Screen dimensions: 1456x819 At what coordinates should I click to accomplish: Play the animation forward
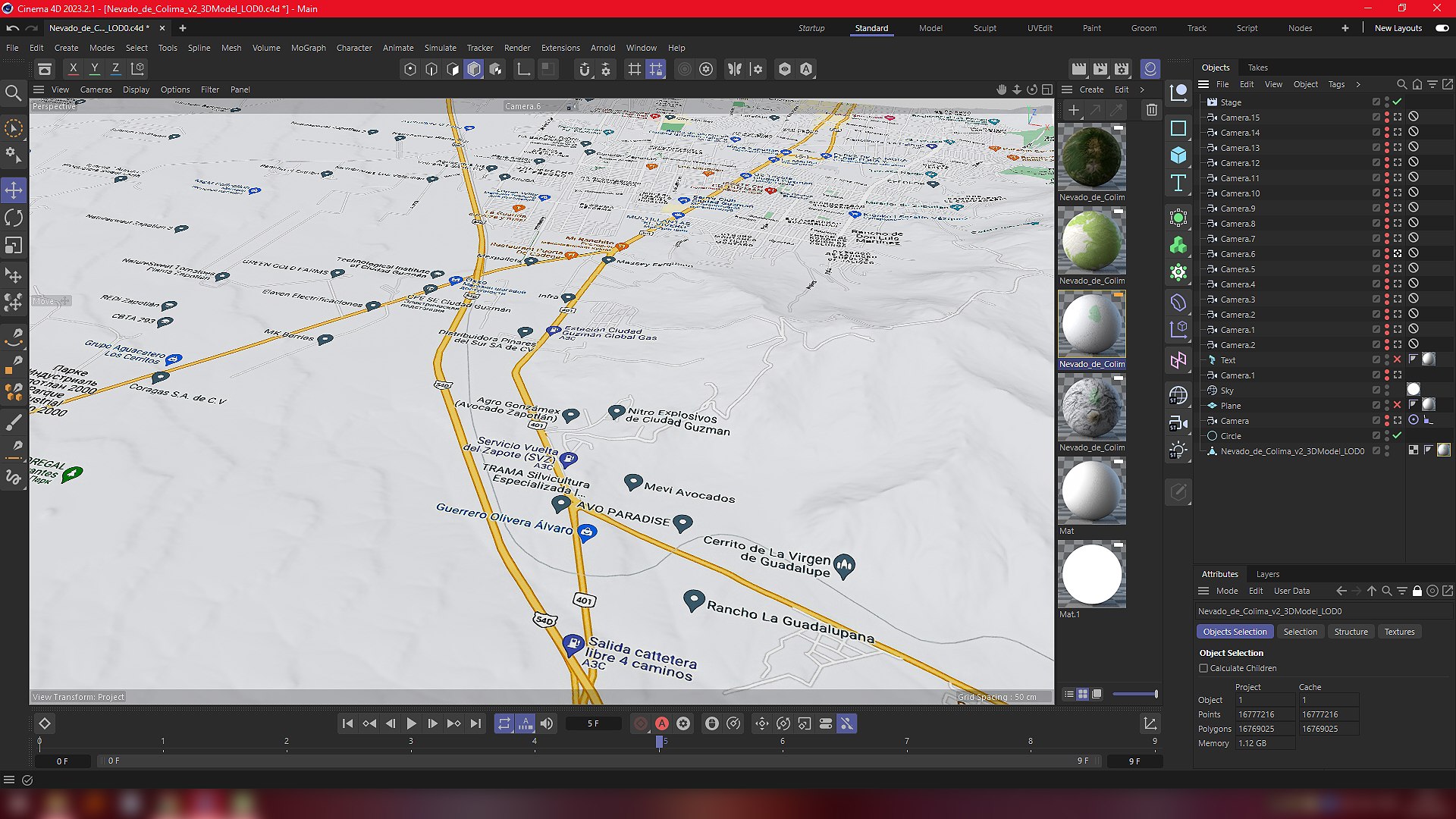point(412,724)
